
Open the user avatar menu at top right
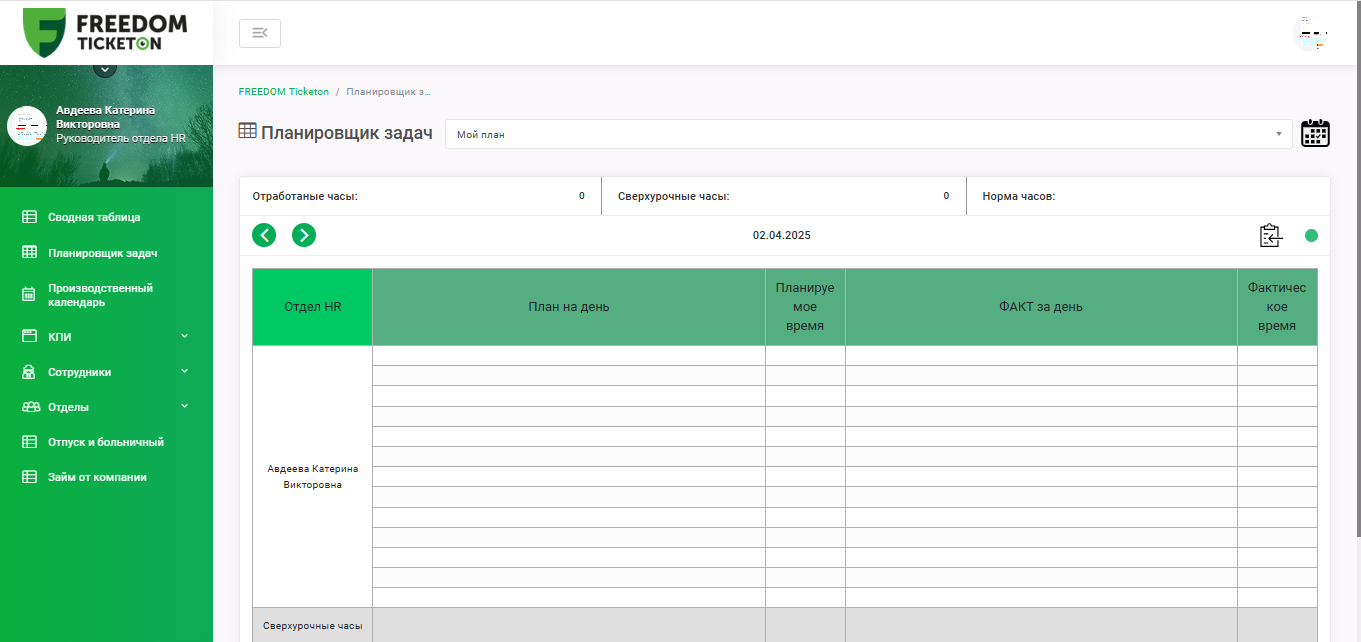click(x=1311, y=33)
